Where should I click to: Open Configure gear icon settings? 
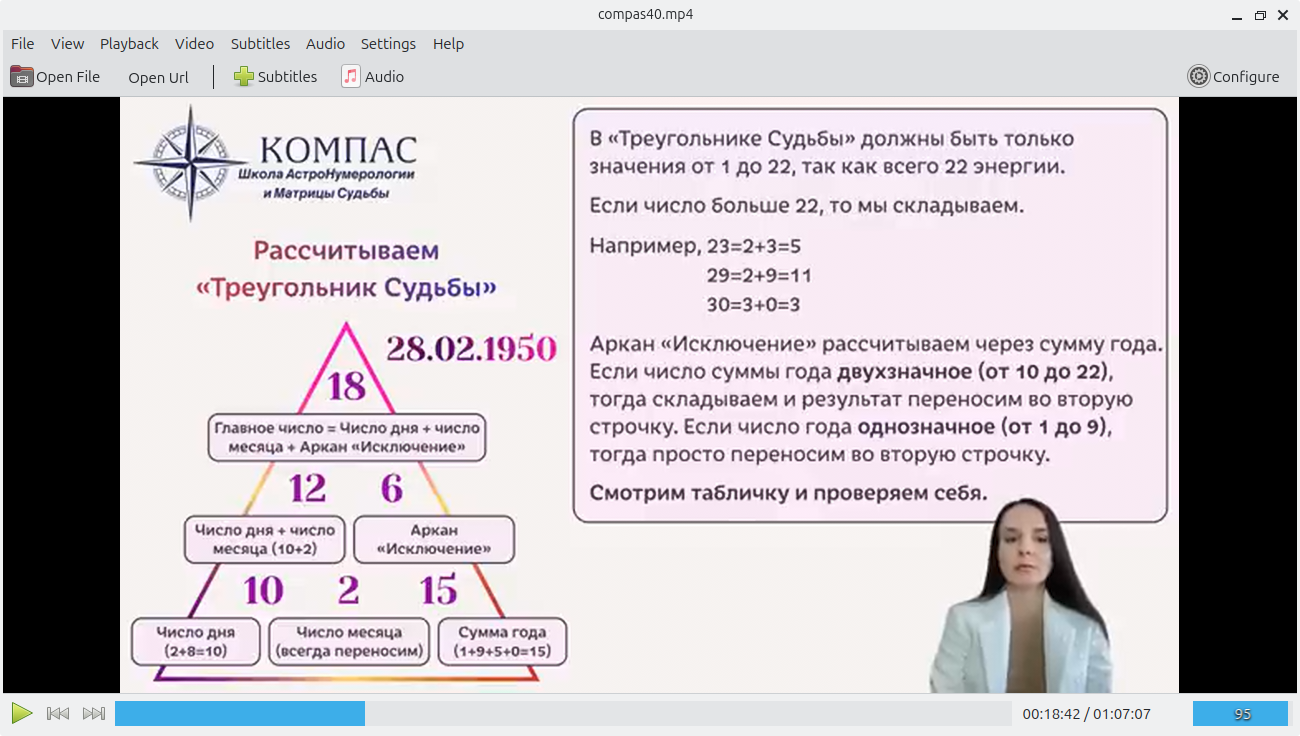coord(1198,77)
